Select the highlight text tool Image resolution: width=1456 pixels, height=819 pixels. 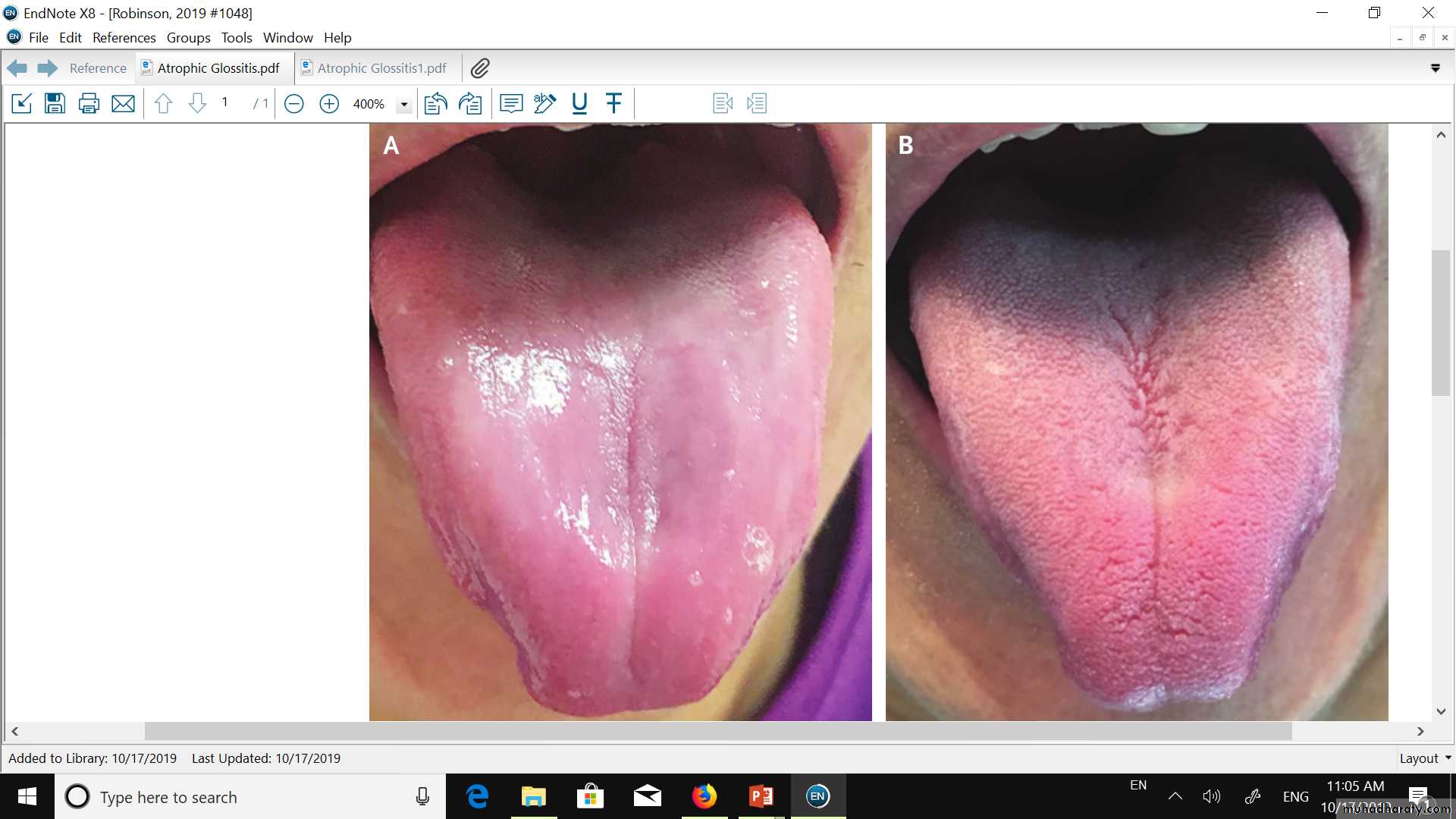pyautogui.click(x=544, y=104)
